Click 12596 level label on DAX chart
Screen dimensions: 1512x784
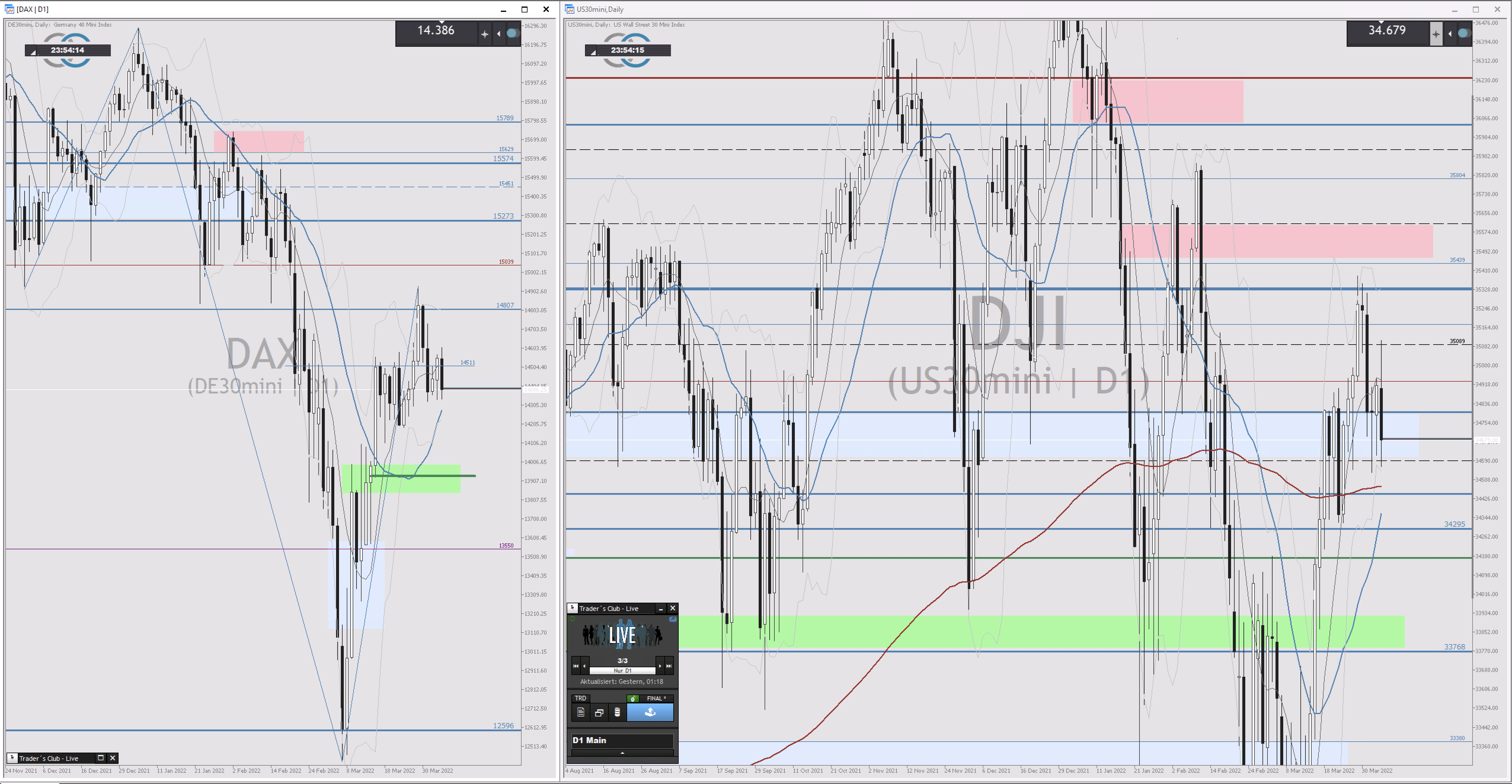(x=503, y=725)
